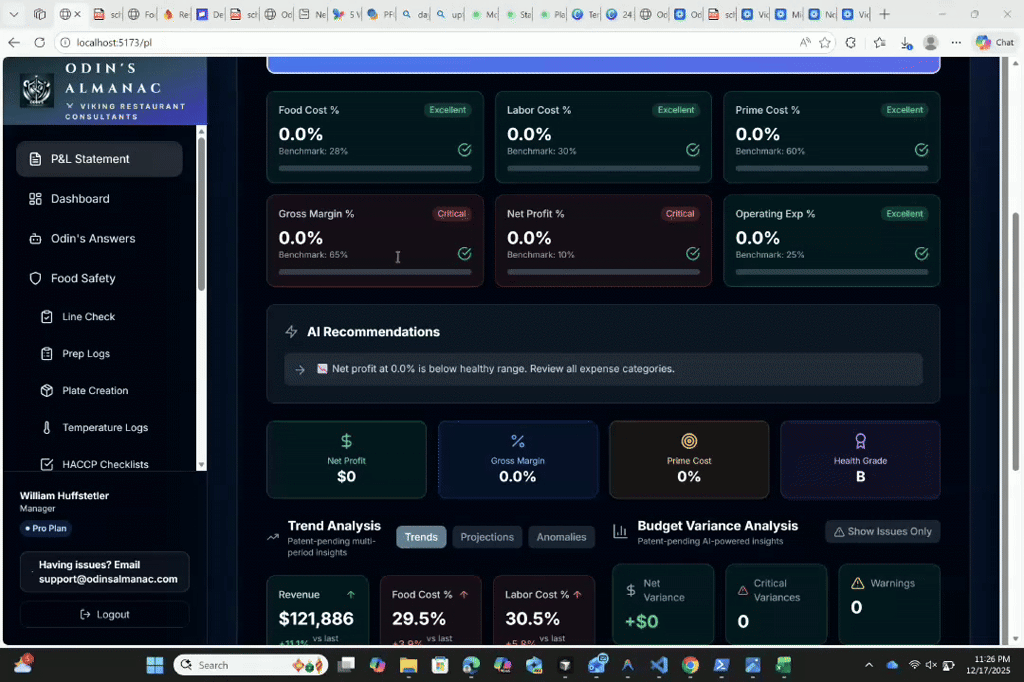Click the Health Grade ribbon icon card
Viewport: 1024px width, 682px height.
(x=860, y=460)
